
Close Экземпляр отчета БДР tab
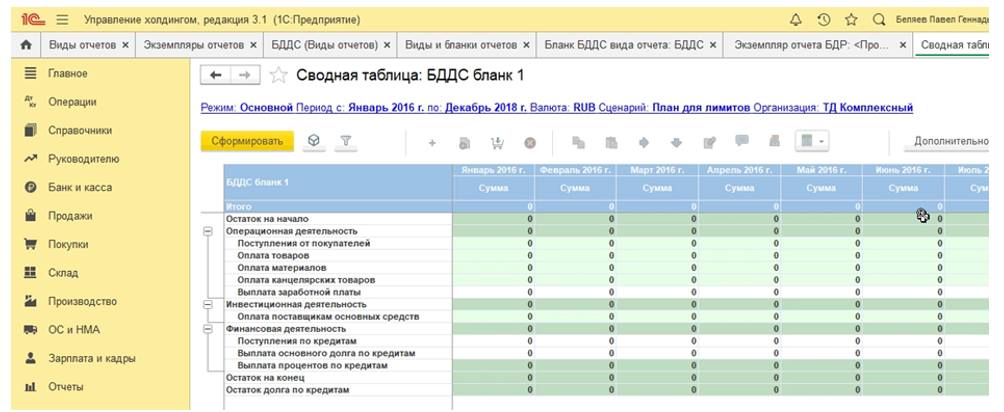pos(903,45)
